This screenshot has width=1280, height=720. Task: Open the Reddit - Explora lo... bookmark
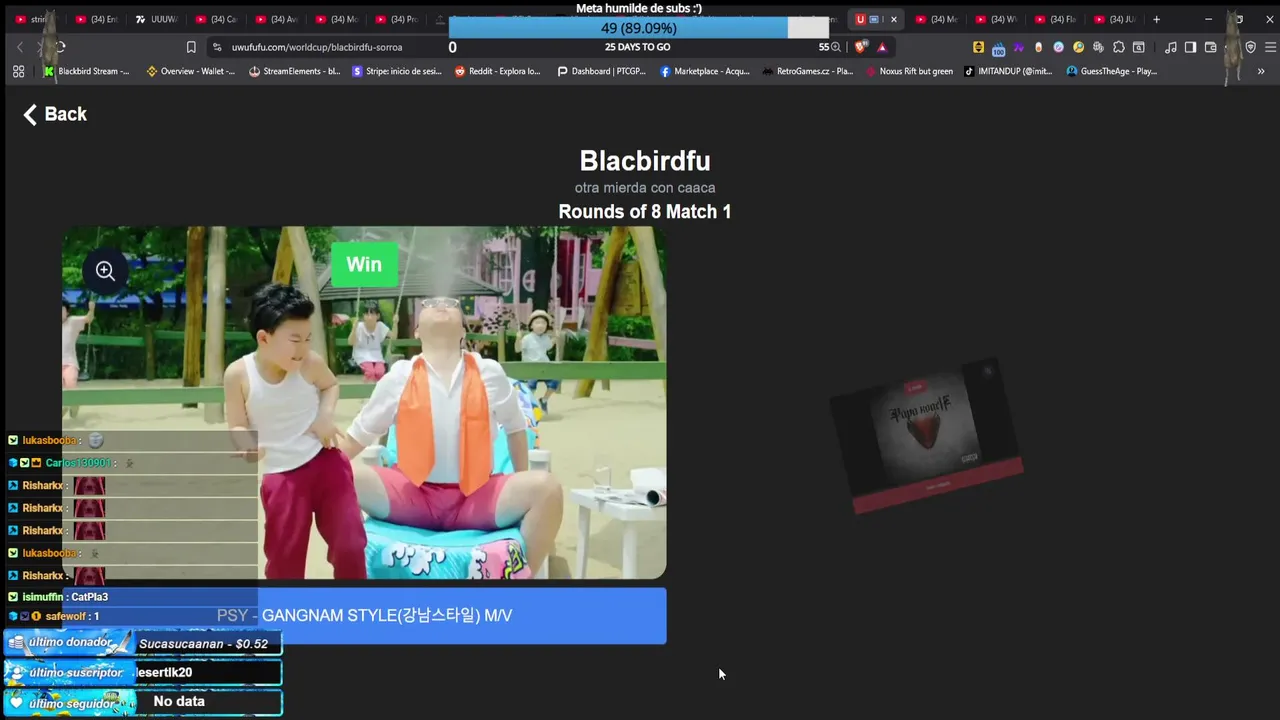click(497, 71)
